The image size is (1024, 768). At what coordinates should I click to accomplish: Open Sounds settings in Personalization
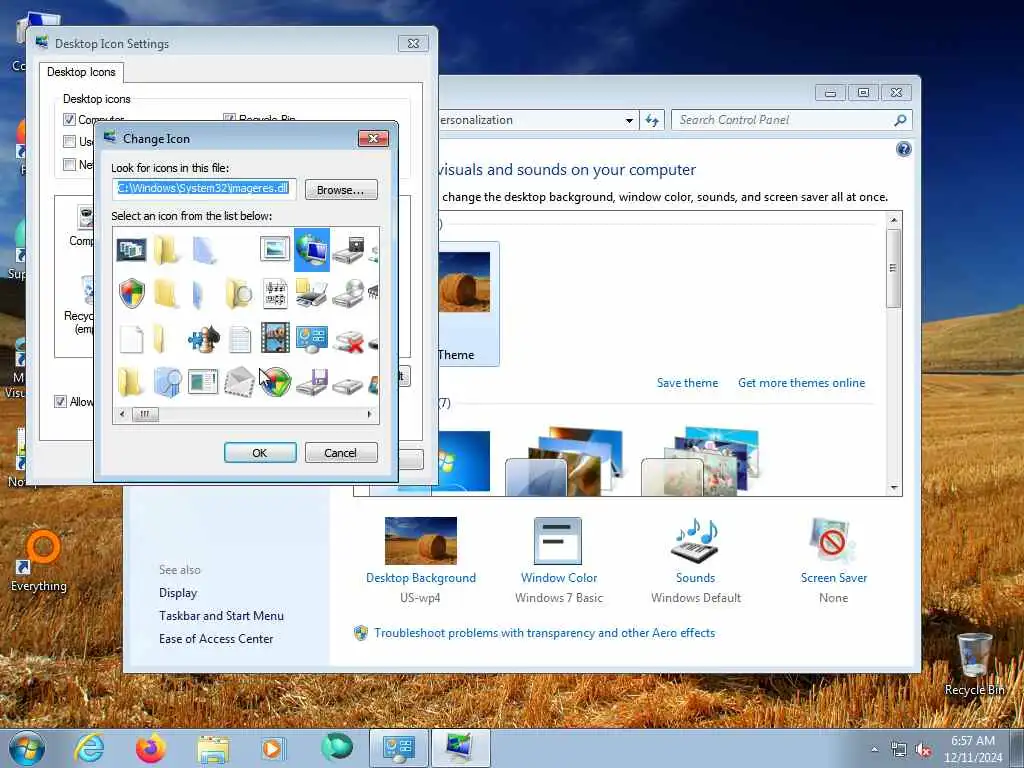tap(696, 560)
